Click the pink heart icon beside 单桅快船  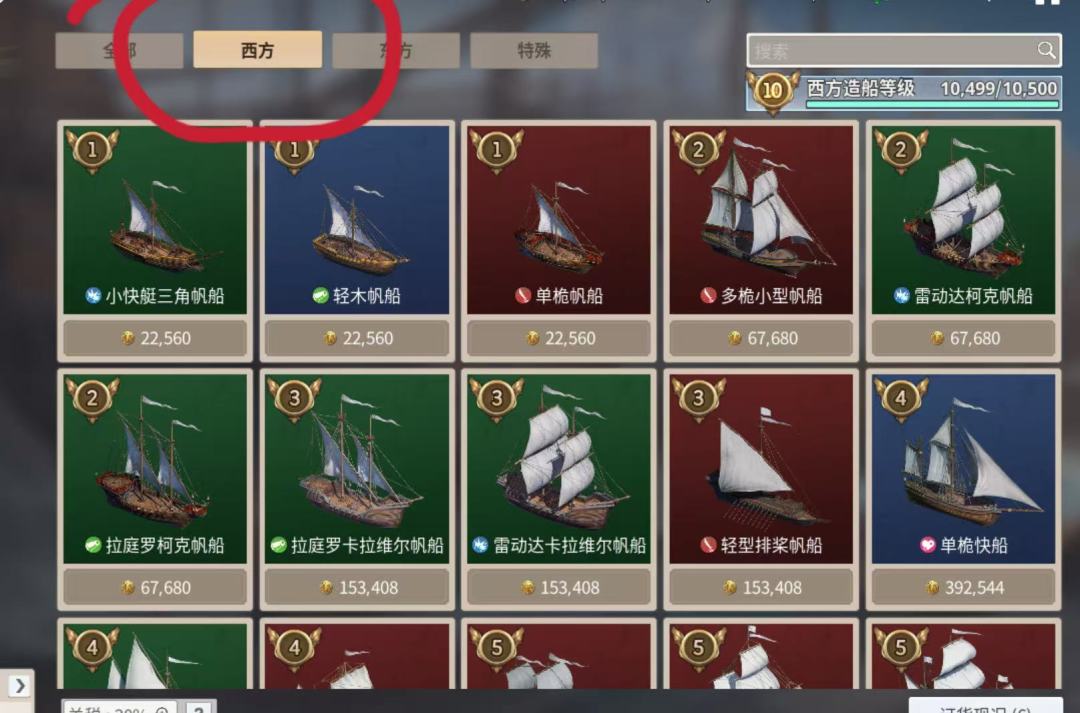tap(928, 546)
